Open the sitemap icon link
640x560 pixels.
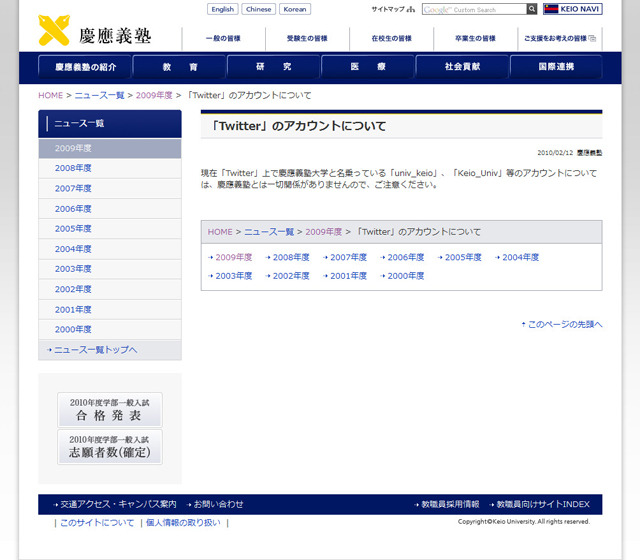pos(411,9)
